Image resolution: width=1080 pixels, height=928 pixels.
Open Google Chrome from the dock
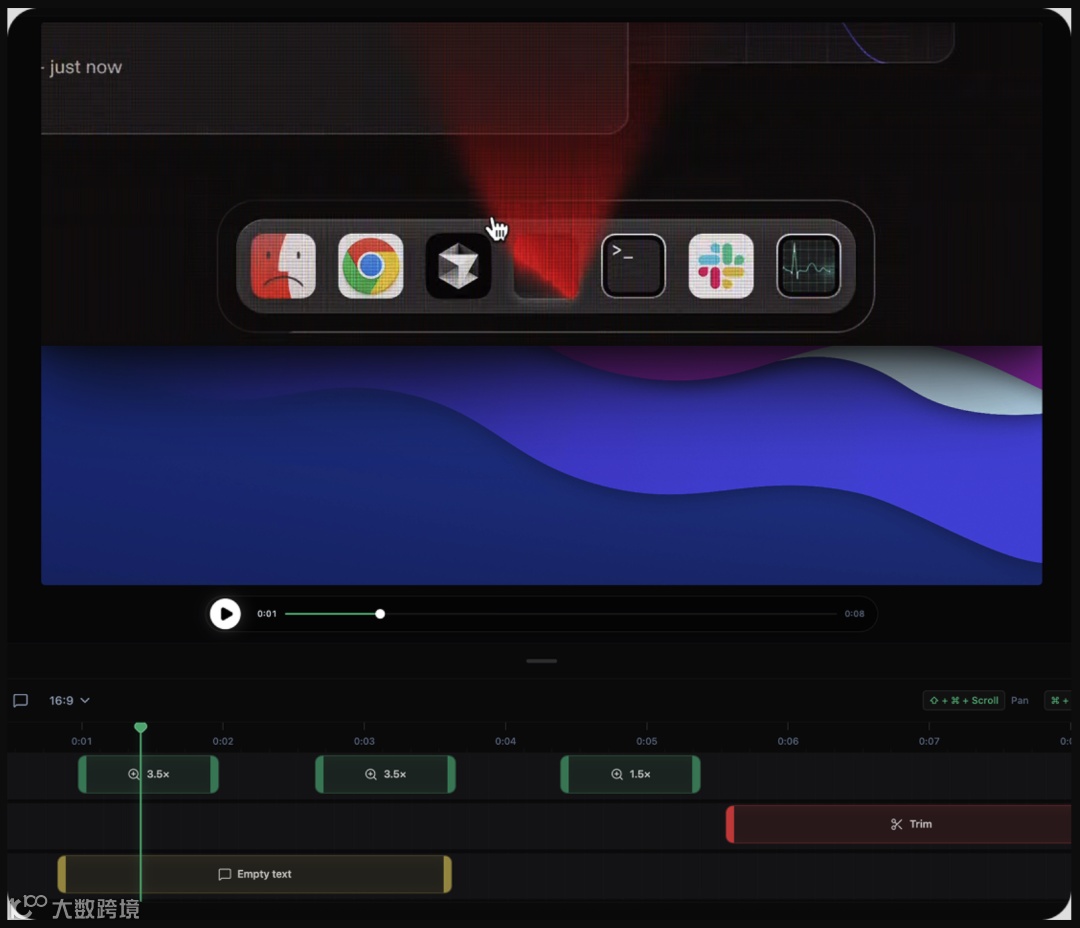pyautogui.click(x=371, y=266)
